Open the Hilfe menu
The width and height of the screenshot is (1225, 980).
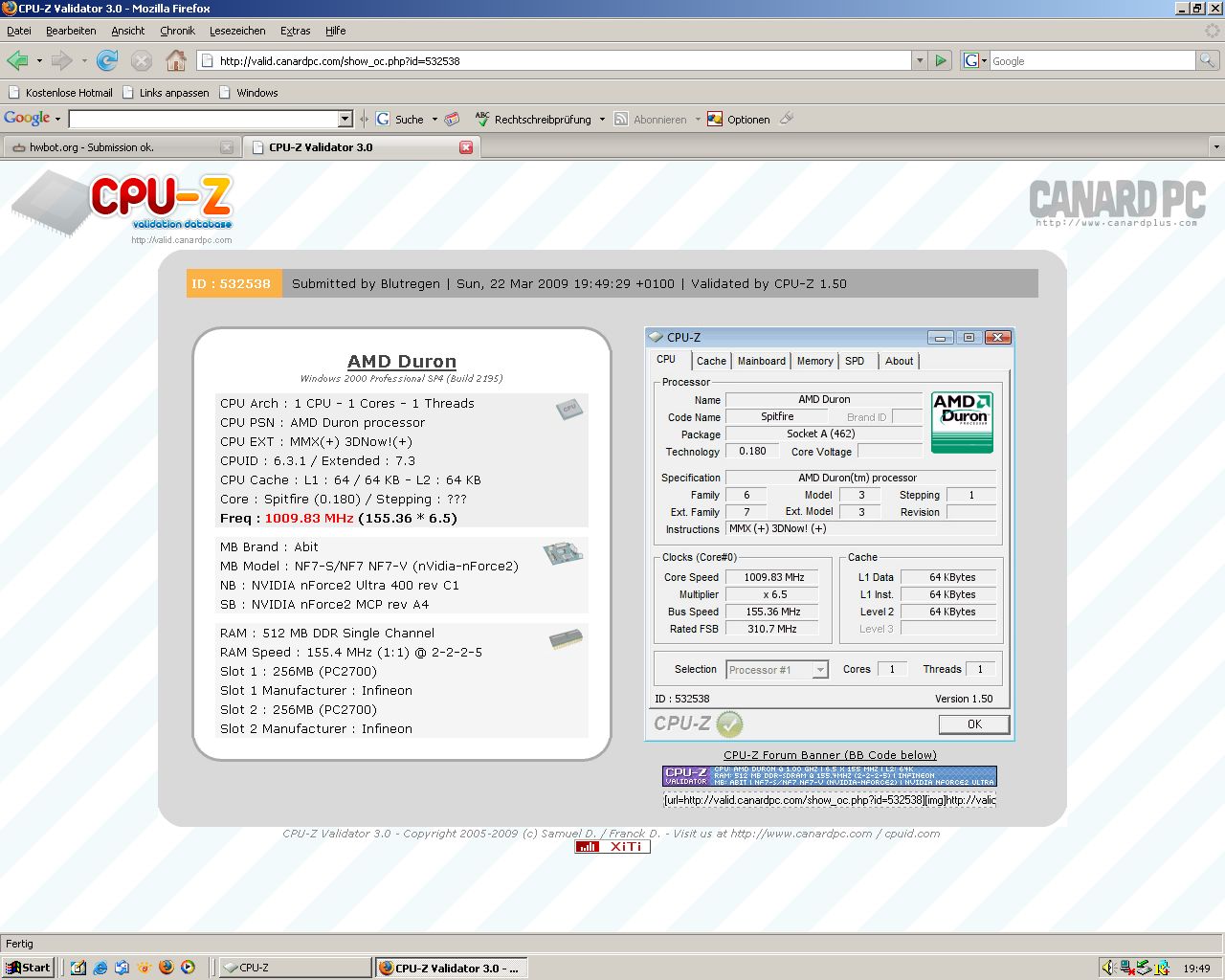pyautogui.click(x=335, y=31)
